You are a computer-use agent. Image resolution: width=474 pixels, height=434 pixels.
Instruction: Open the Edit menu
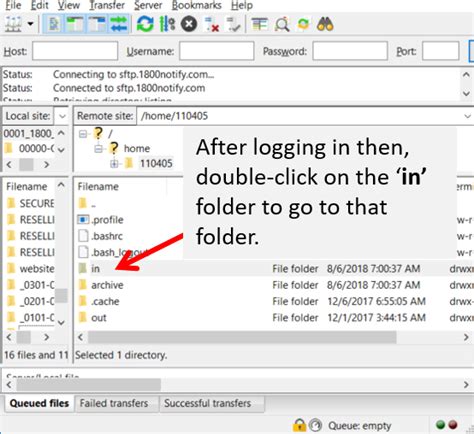(x=40, y=5)
